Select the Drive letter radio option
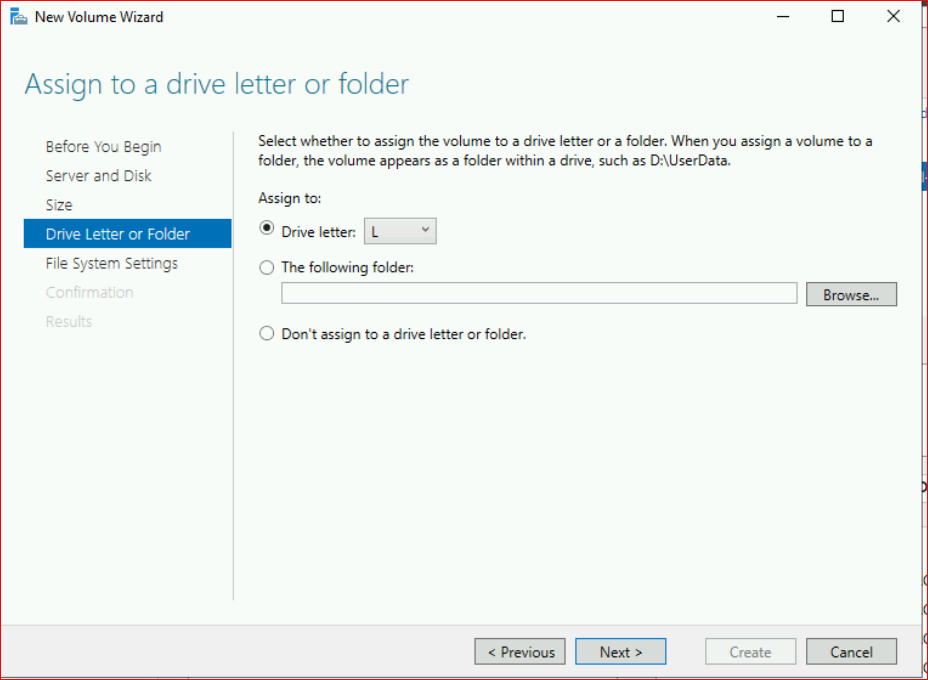928x680 pixels. tap(267, 230)
